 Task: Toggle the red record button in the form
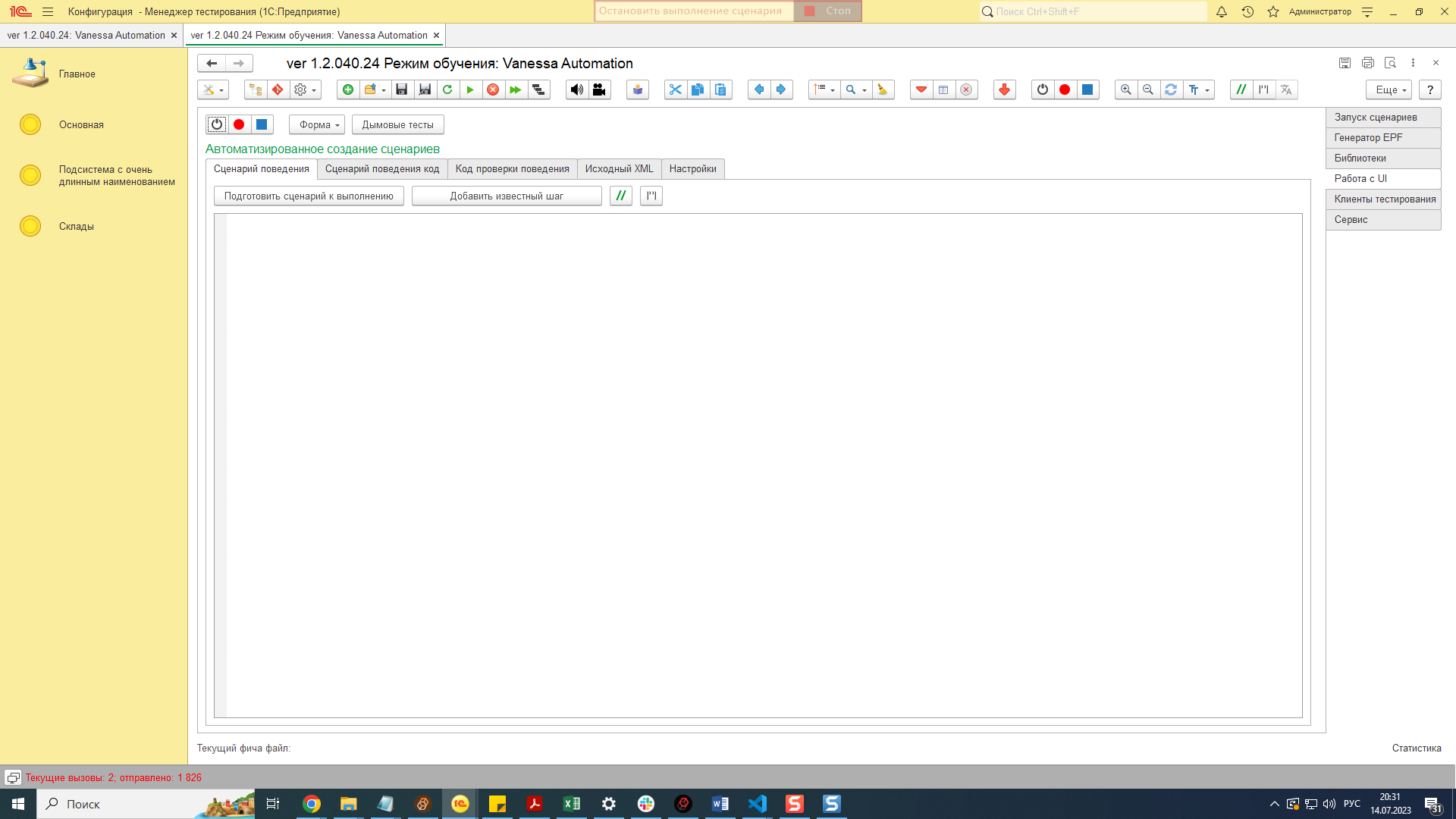tap(239, 124)
